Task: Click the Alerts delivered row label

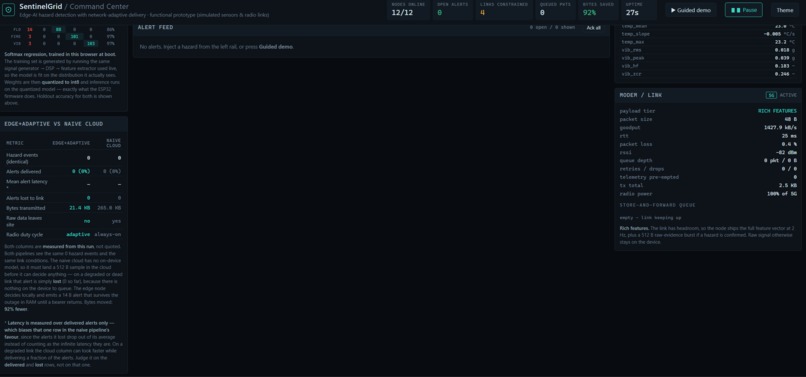Action: click(24, 171)
